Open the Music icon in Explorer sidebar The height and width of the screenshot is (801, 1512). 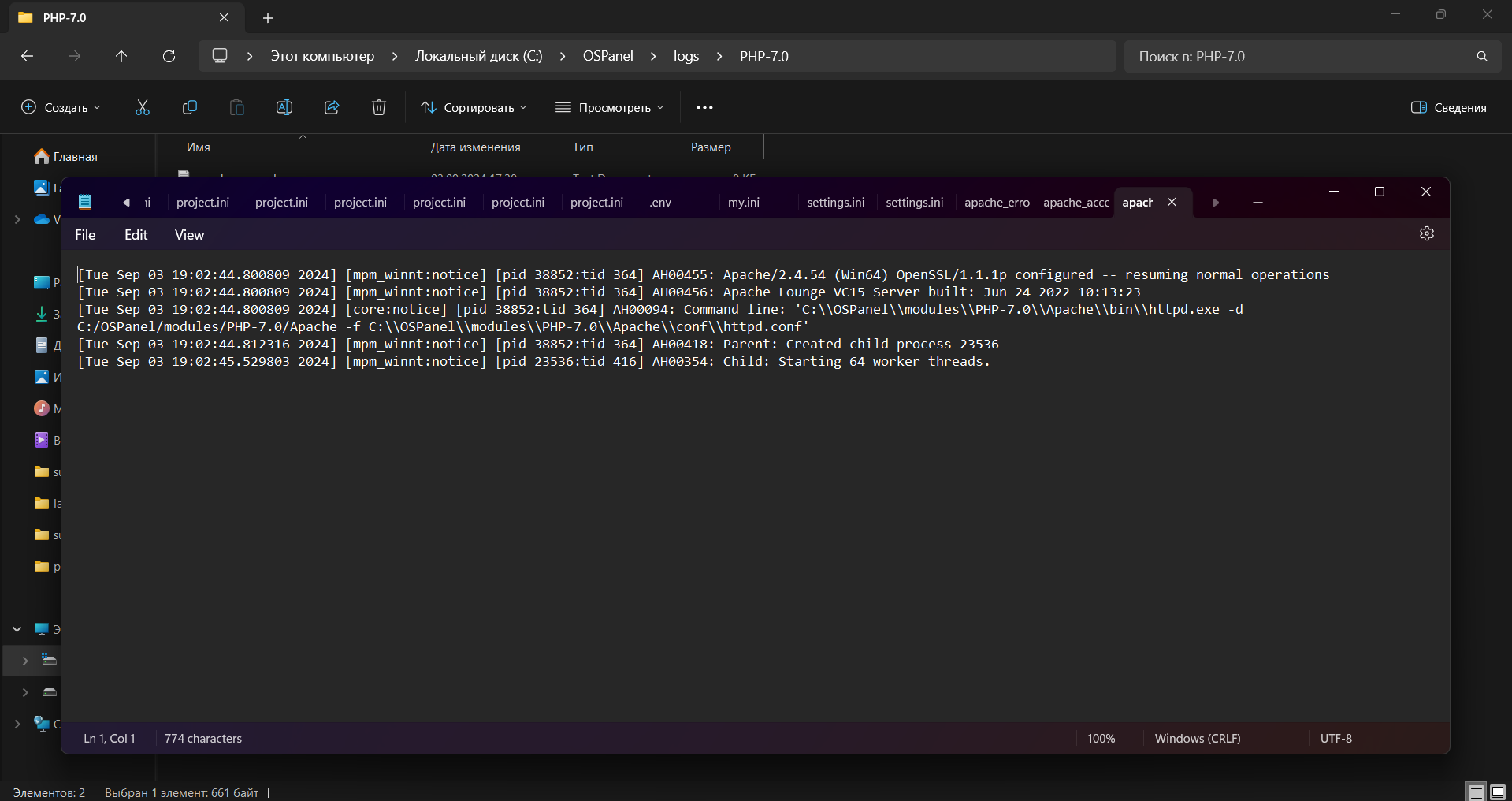point(42,408)
